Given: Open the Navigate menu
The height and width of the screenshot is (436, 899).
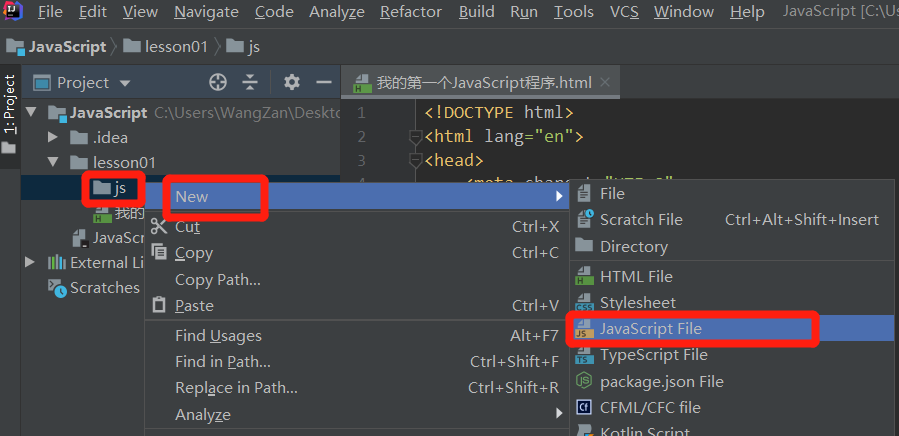Looking at the screenshot, I should click(206, 11).
